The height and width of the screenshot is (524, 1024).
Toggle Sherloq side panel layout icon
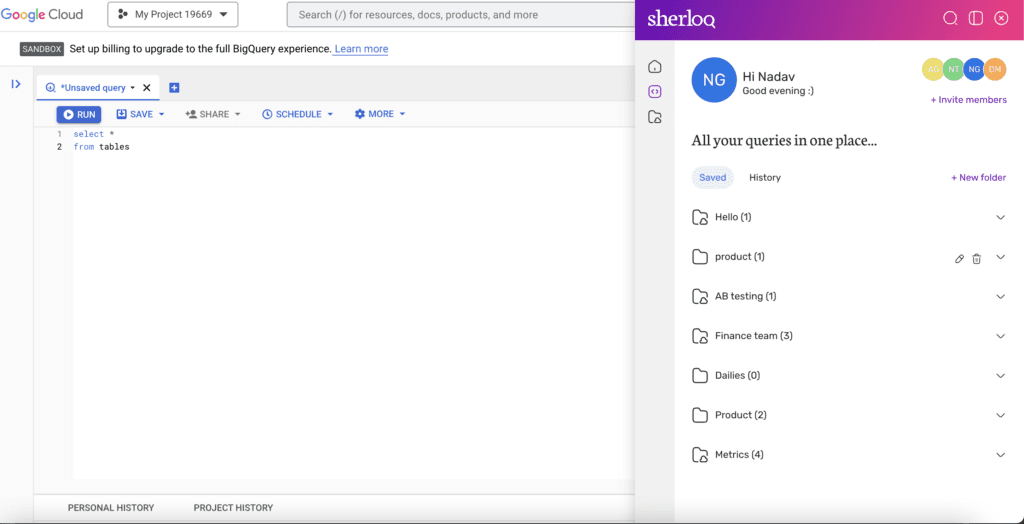pyautogui.click(x=976, y=18)
